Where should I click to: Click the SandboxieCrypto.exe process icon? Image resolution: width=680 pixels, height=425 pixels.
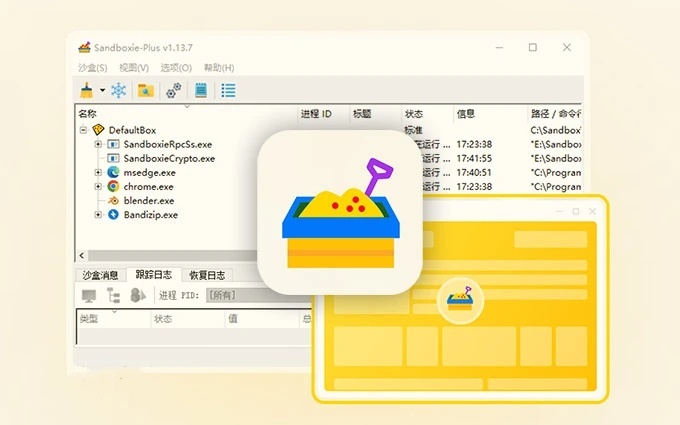[113, 158]
